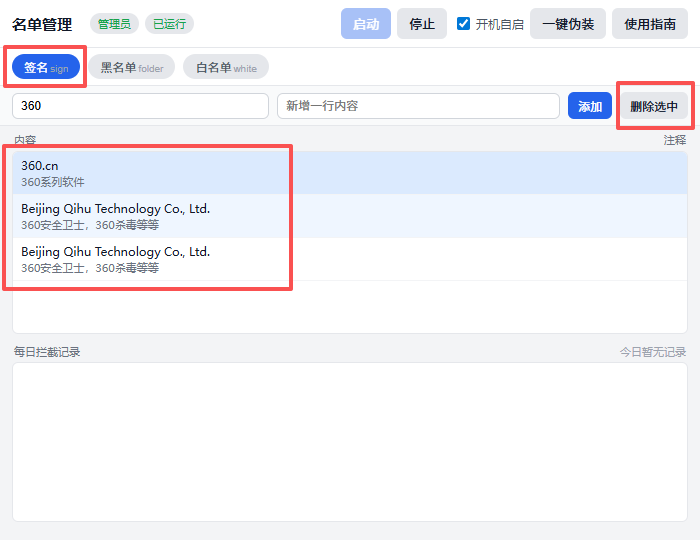700x540 pixels.
Task: Click the 已运行 status badge
Action: coord(169,24)
